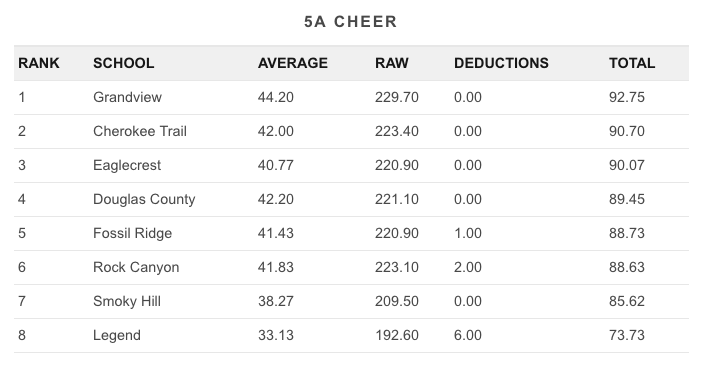
Task: Click Smoky Hill's average 38.27
Action: click(276, 301)
